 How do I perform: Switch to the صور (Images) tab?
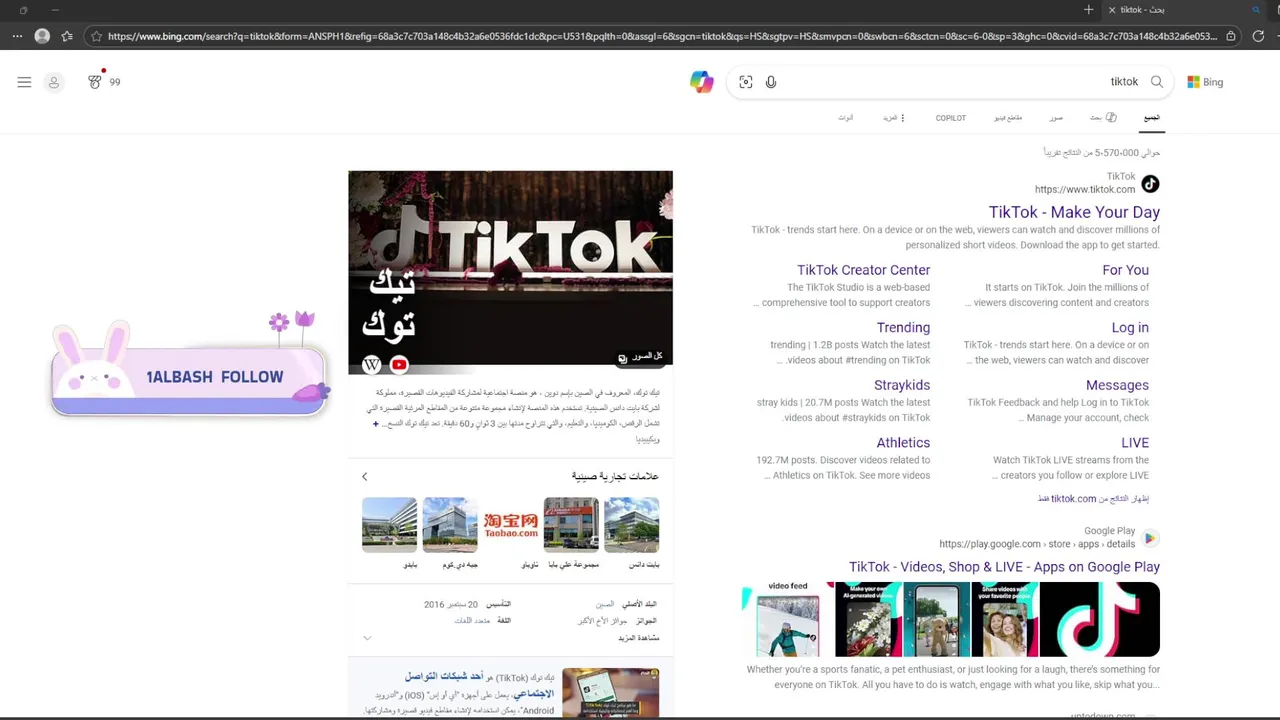[x=1056, y=118]
